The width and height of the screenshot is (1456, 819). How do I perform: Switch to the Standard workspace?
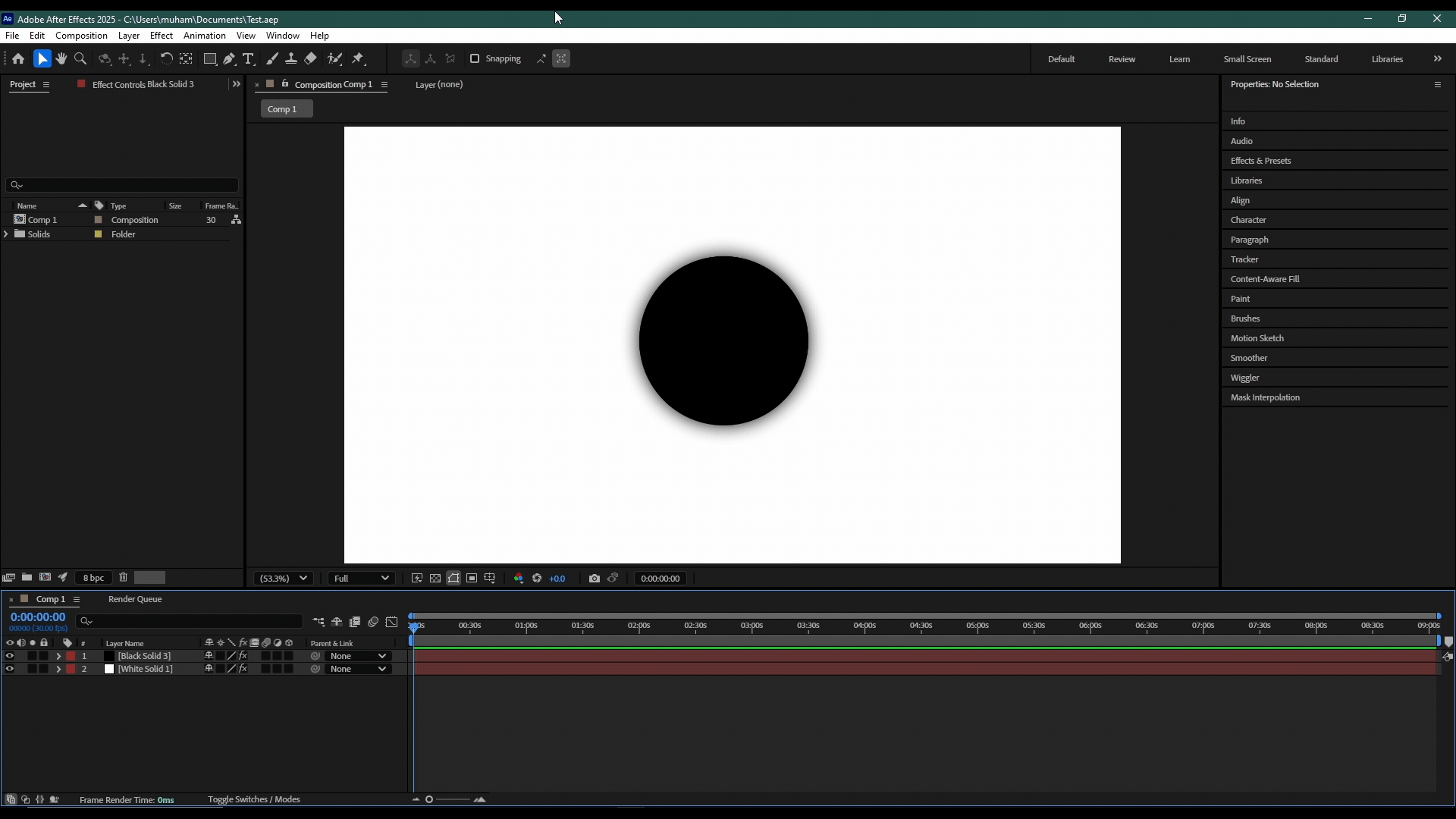pyautogui.click(x=1321, y=59)
